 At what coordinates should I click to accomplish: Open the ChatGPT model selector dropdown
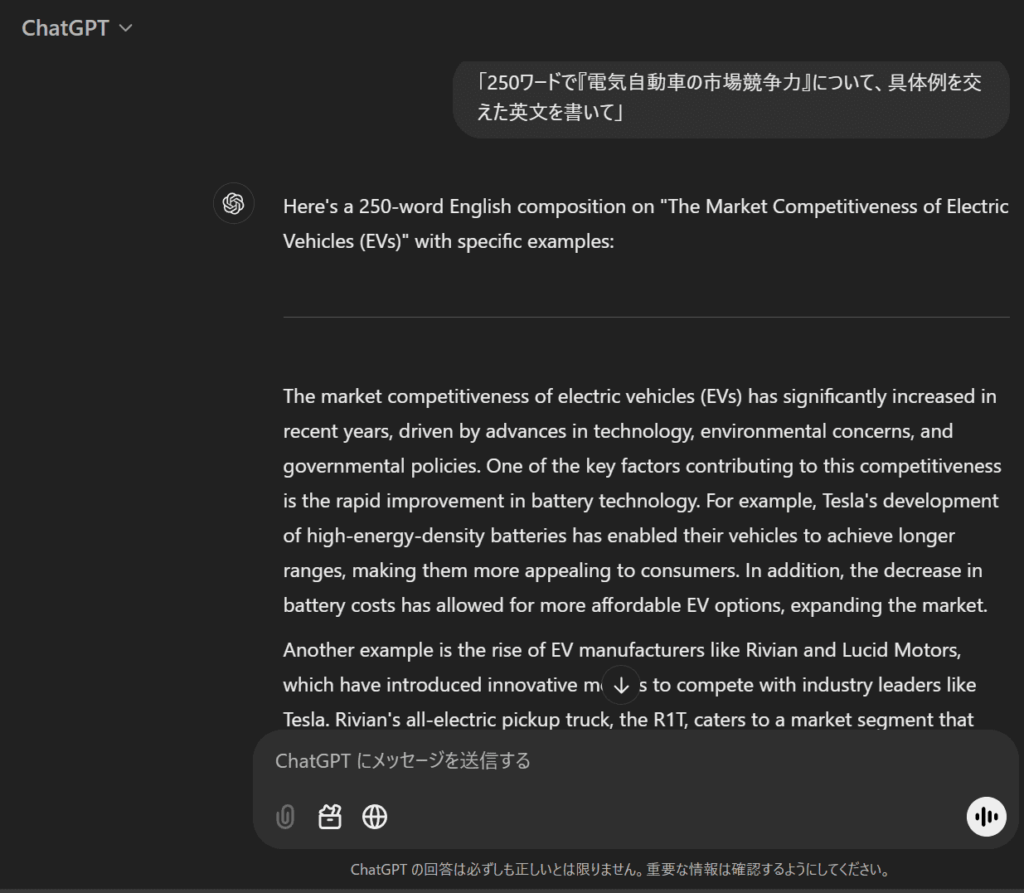click(x=77, y=28)
